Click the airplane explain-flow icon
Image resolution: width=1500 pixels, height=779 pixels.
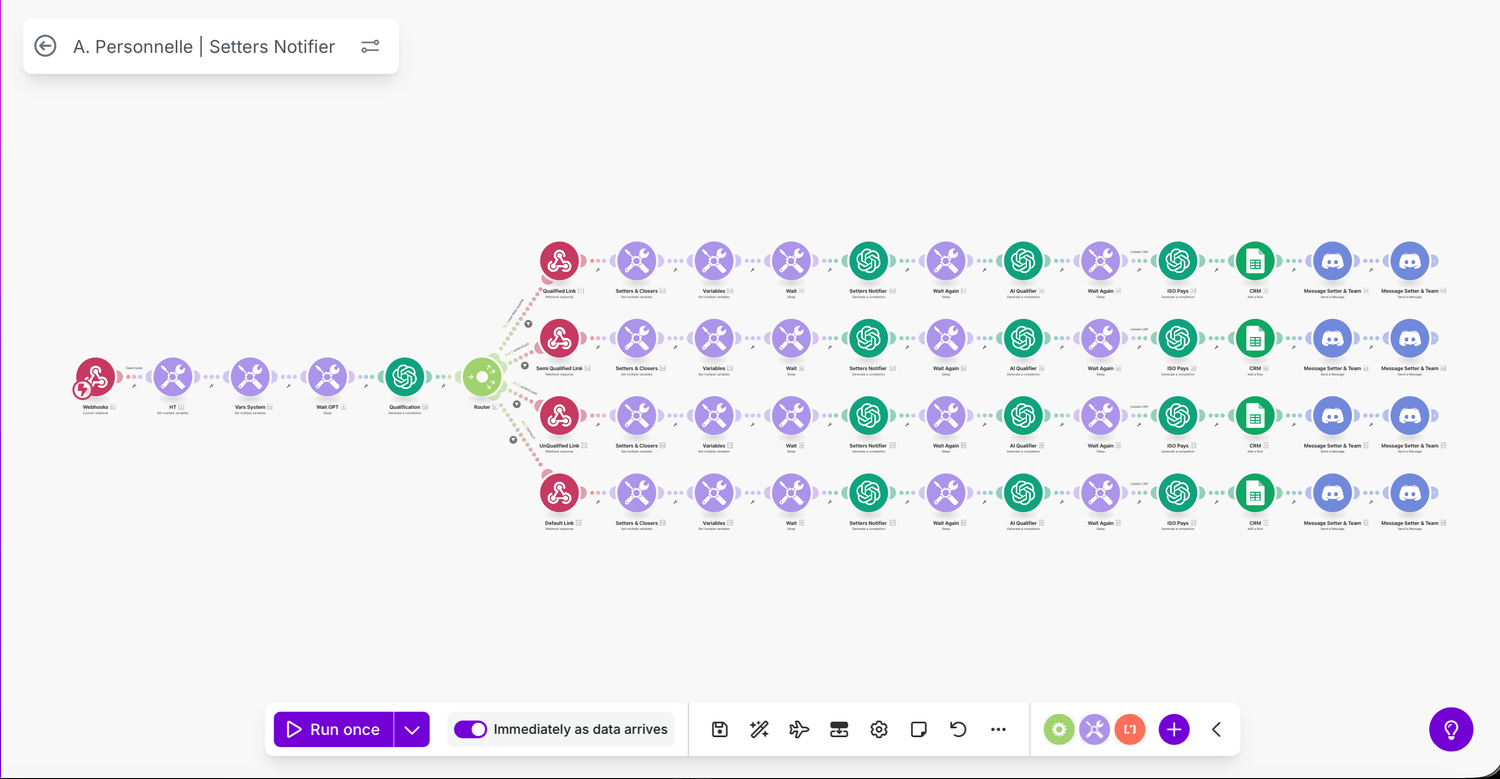(799, 730)
